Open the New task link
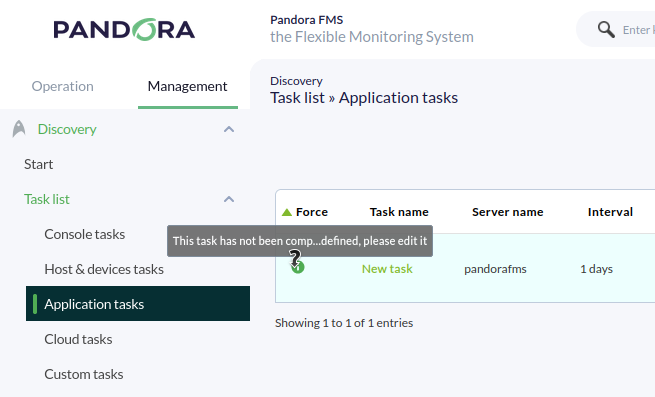The width and height of the screenshot is (655, 397). click(x=387, y=269)
